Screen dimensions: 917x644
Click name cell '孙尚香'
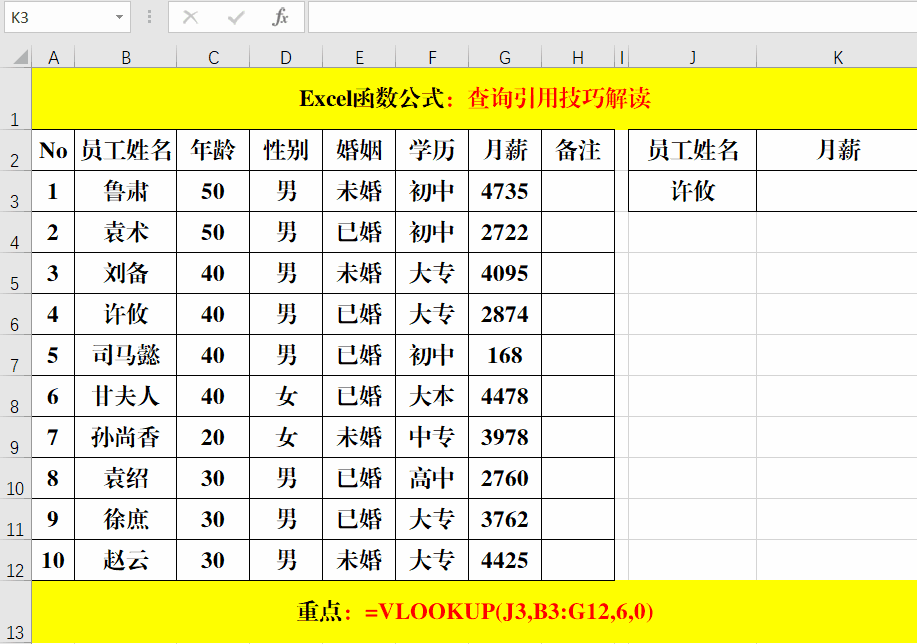pos(126,437)
